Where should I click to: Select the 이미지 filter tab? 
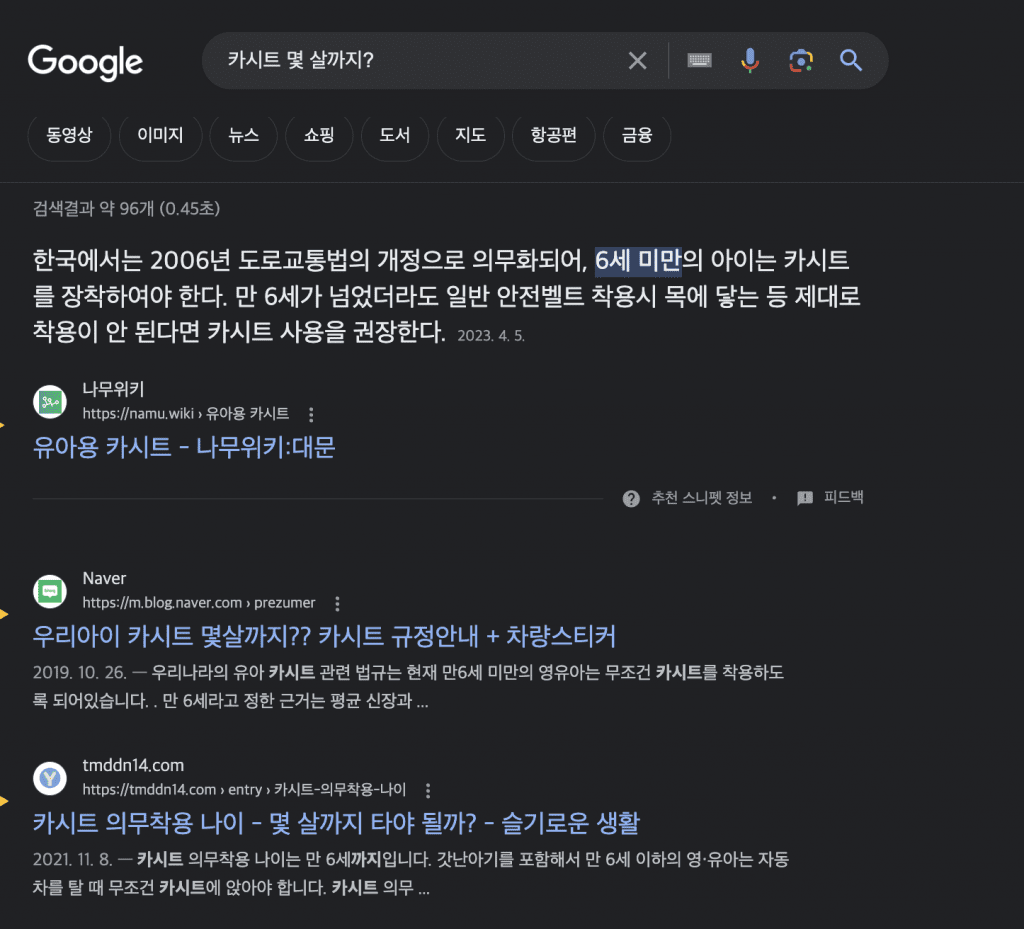(160, 135)
